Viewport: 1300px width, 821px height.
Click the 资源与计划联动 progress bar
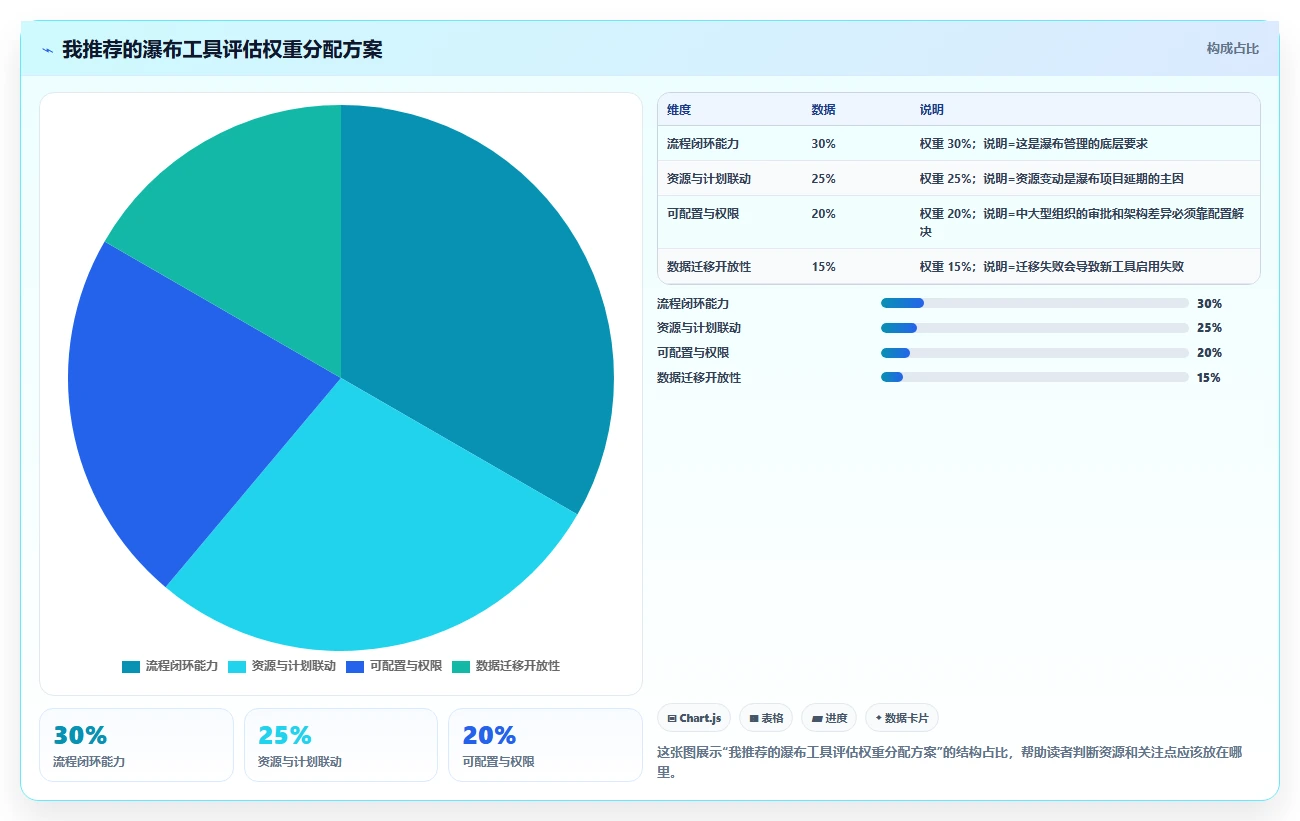click(1034, 328)
